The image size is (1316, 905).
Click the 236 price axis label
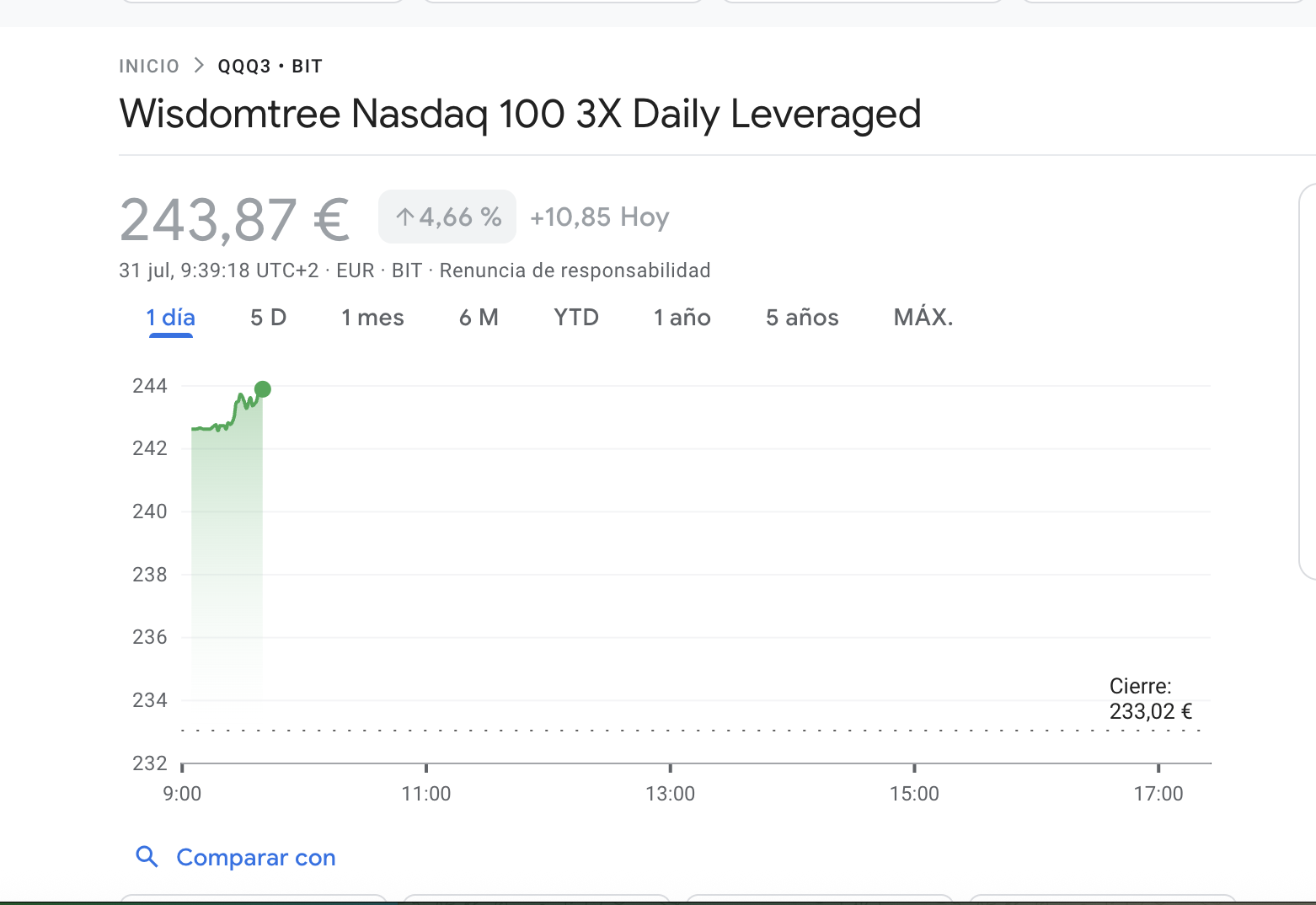click(x=150, y=637)
